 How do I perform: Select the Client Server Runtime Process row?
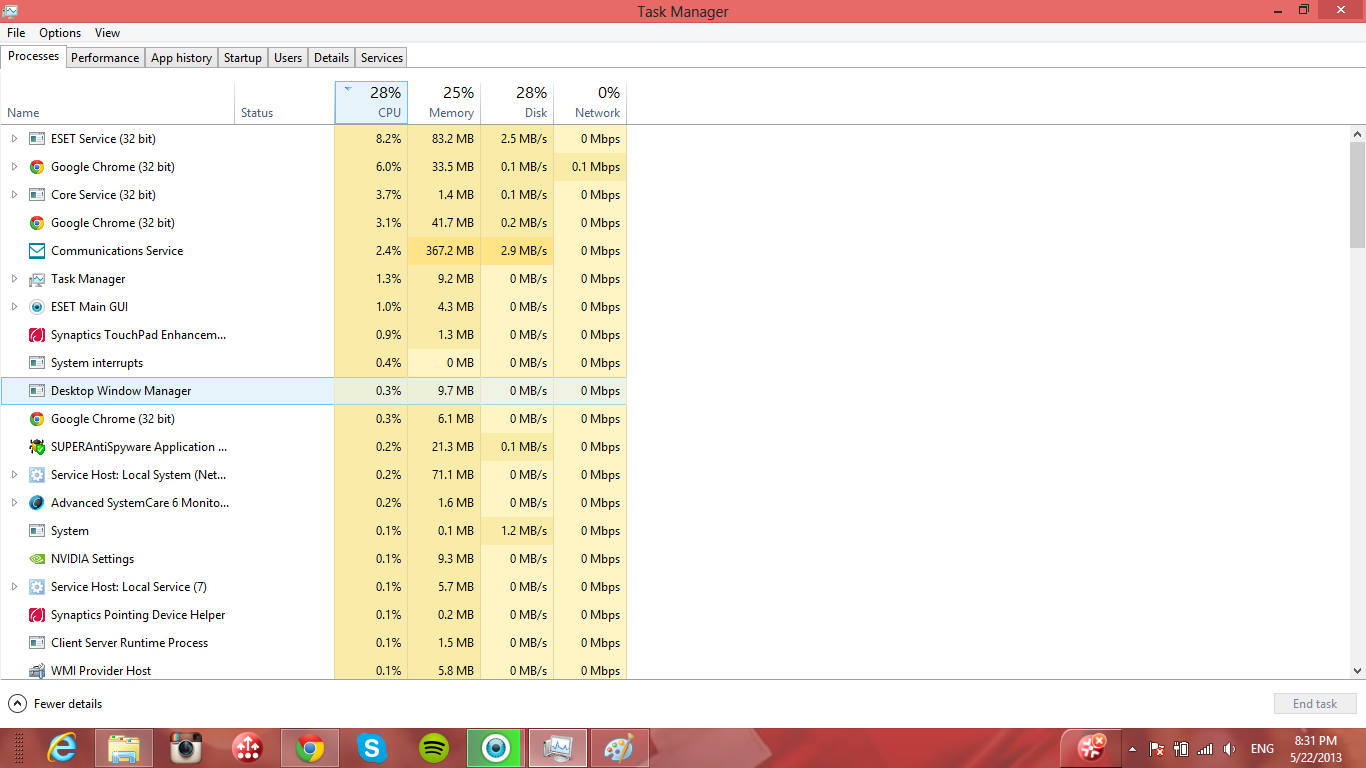click(x=314, y=643)
